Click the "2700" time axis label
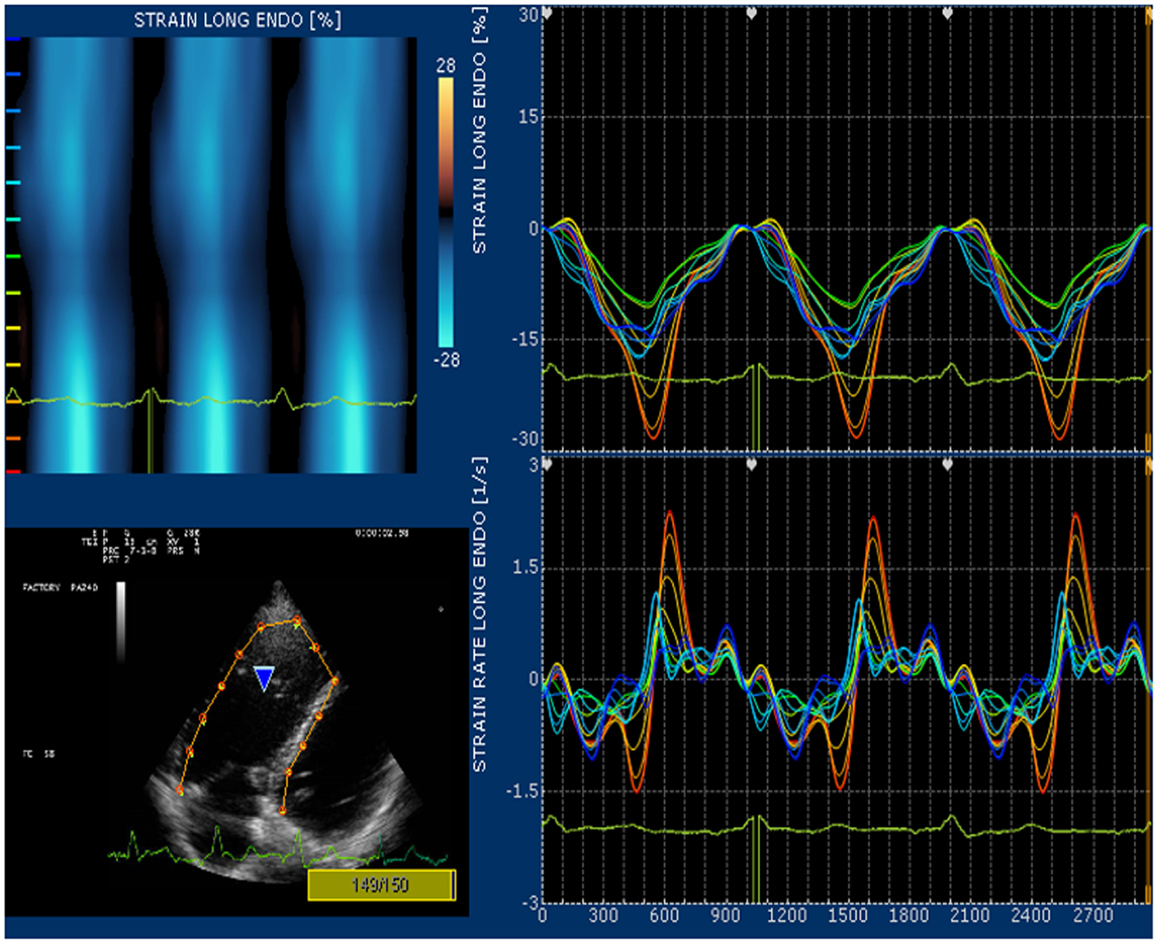Screen dimensions: 1158x944 [x=1093, y=916]
